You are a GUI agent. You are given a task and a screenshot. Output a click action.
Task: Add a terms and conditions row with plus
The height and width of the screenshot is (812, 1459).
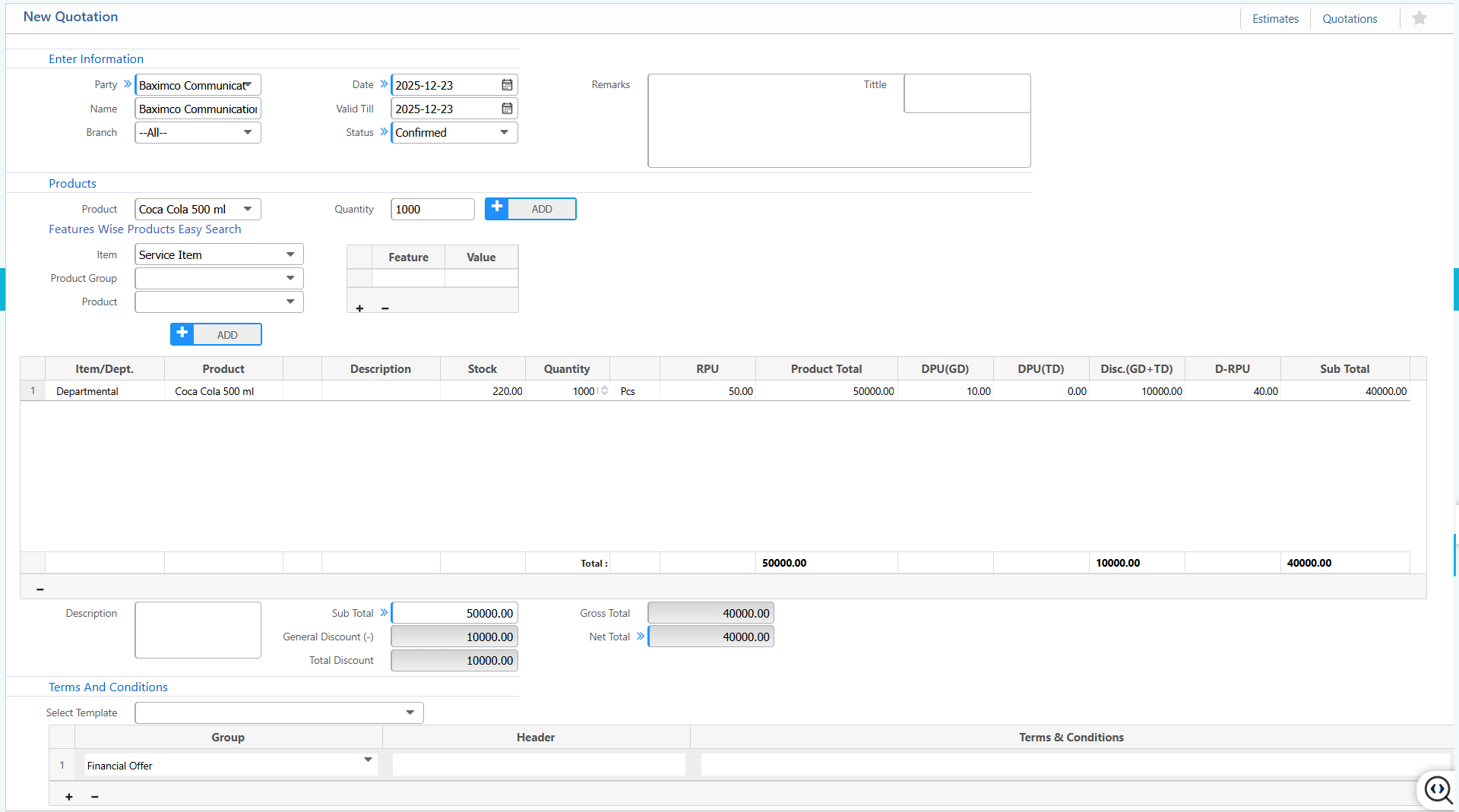(69, 797)
